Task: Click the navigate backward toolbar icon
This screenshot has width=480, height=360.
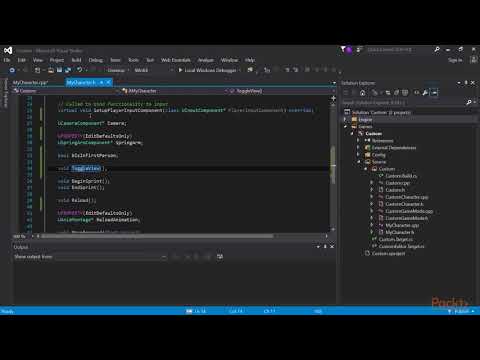Action: (x=12, y=70)
